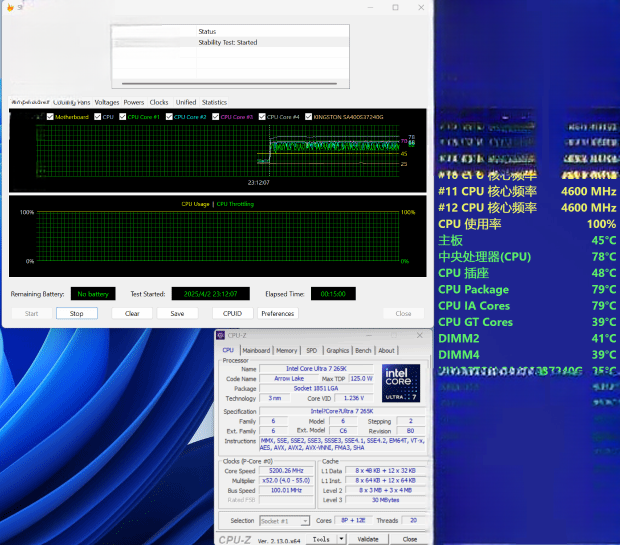Viewport: 620px width, 545px height.
Task: Click the No battery indicator field
Action: click(93, 294)
